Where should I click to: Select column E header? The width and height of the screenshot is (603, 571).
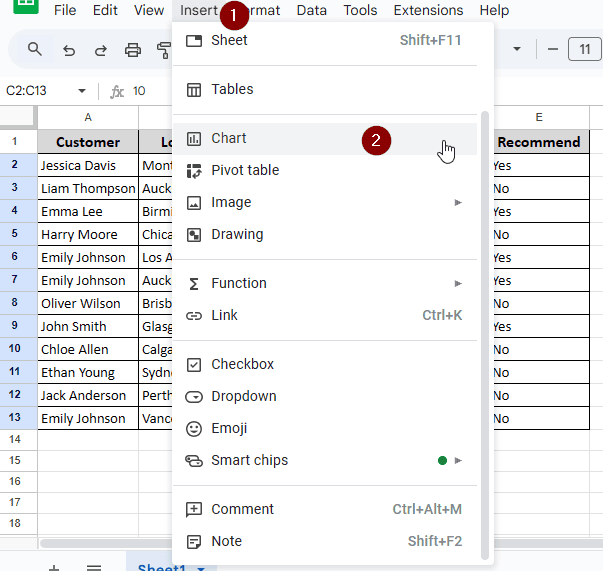click(x=539, y=118)
